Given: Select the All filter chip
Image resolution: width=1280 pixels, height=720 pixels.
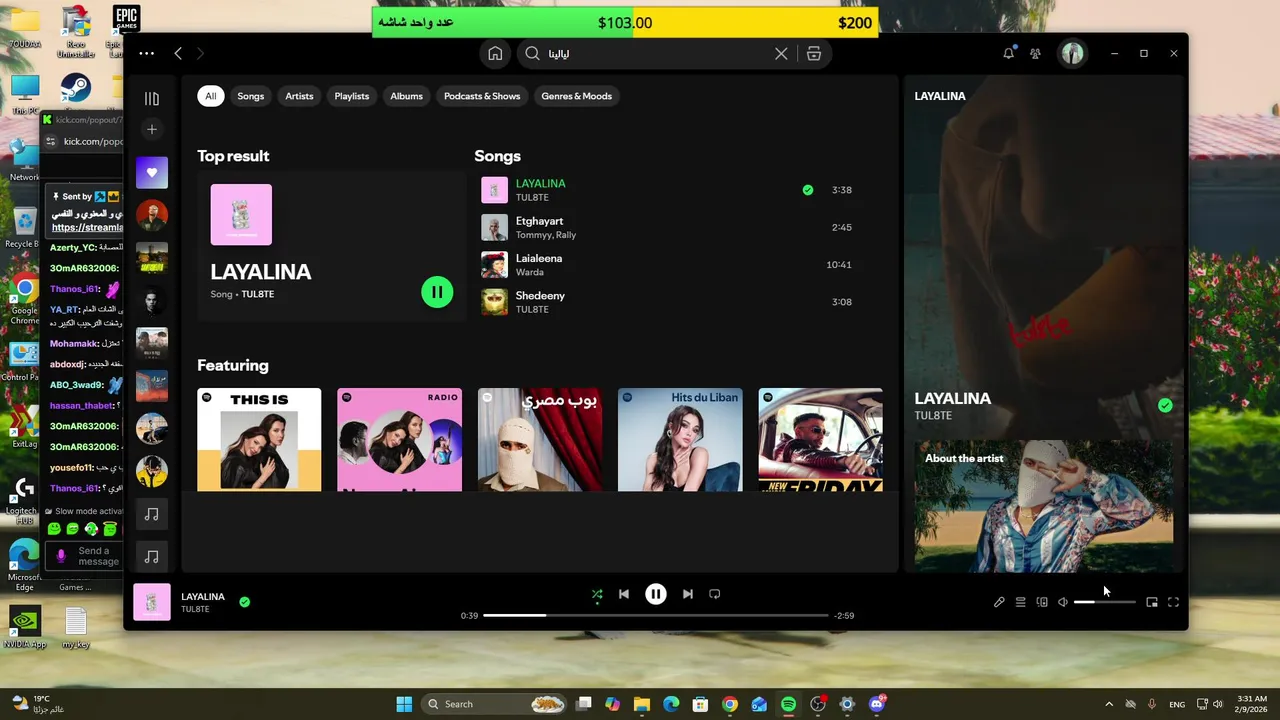Looking at the screenshot, I should [210, 96].
